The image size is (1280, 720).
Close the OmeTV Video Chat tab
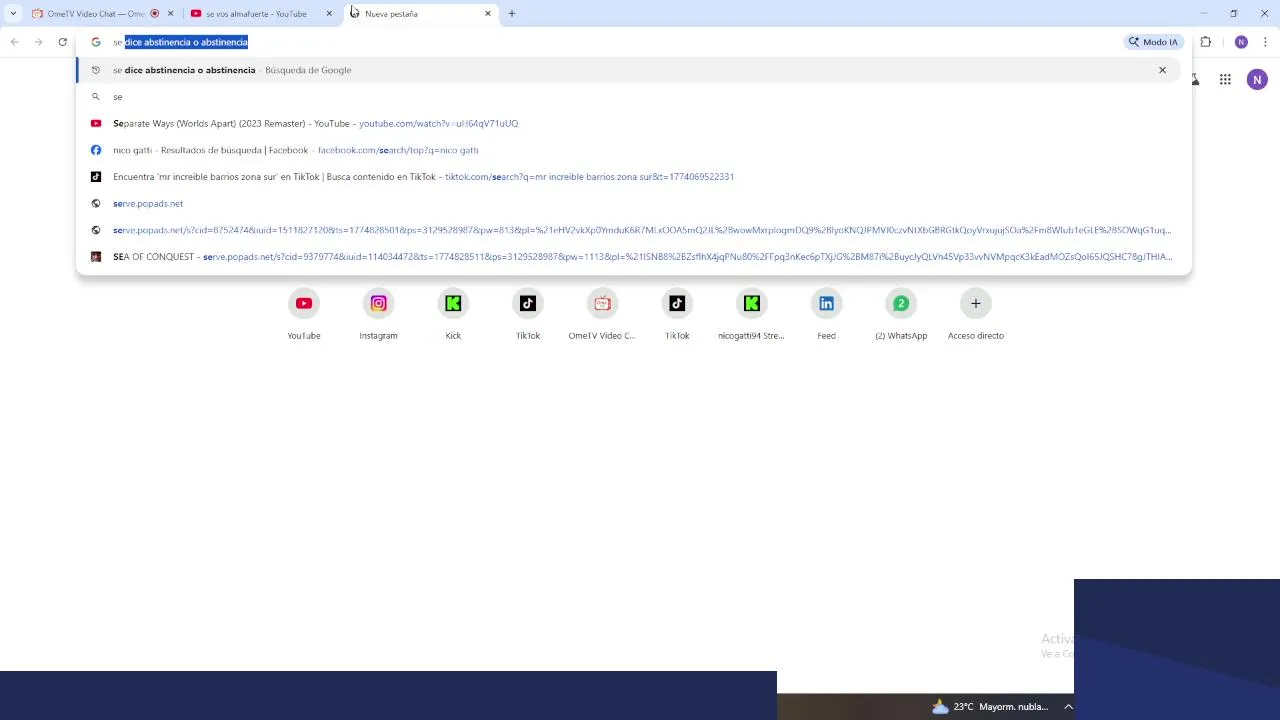click(171, 14)
